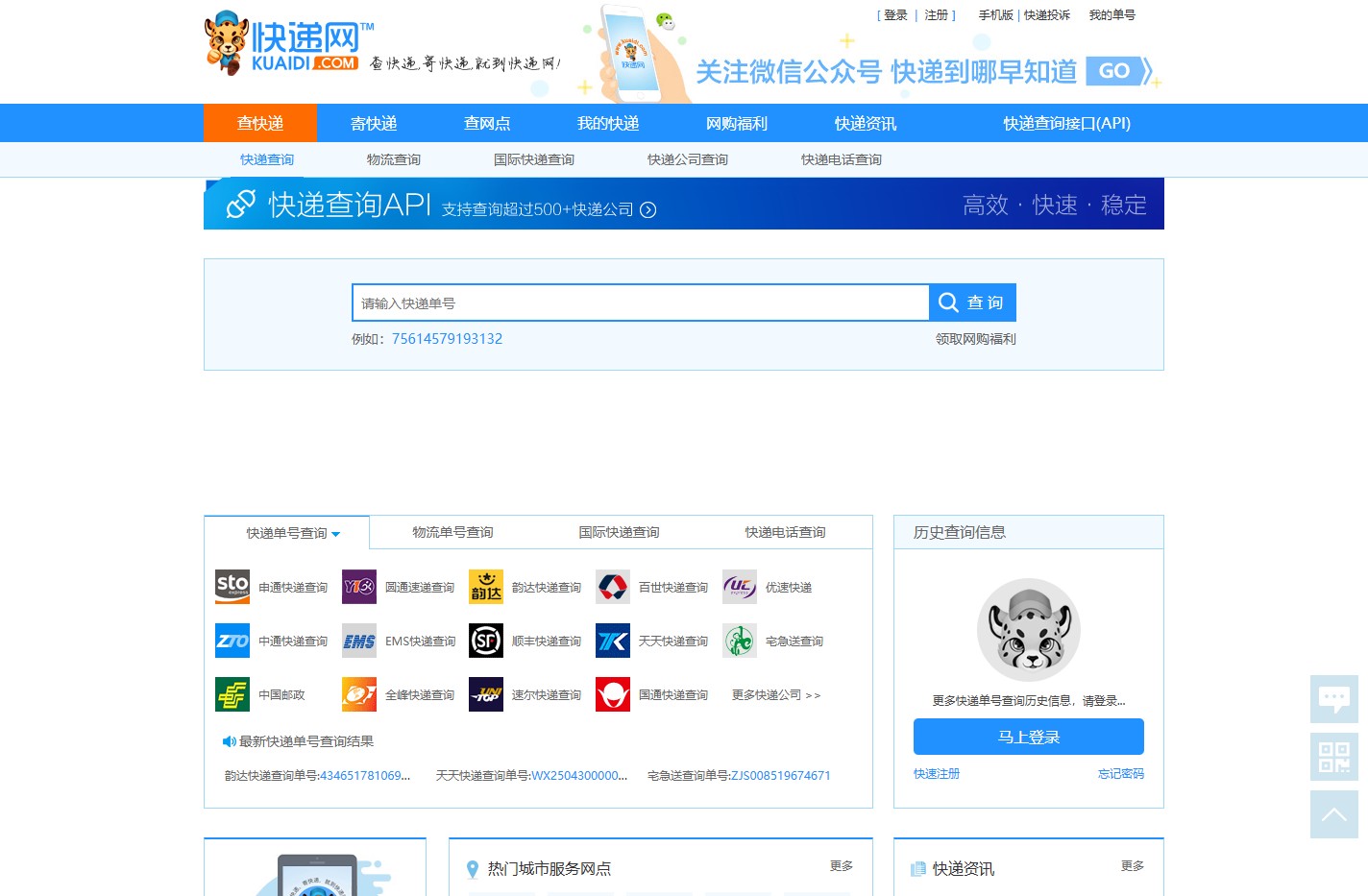Open the 中国邮政 text link
The image size is (1368, 896).
pos(281,695)
